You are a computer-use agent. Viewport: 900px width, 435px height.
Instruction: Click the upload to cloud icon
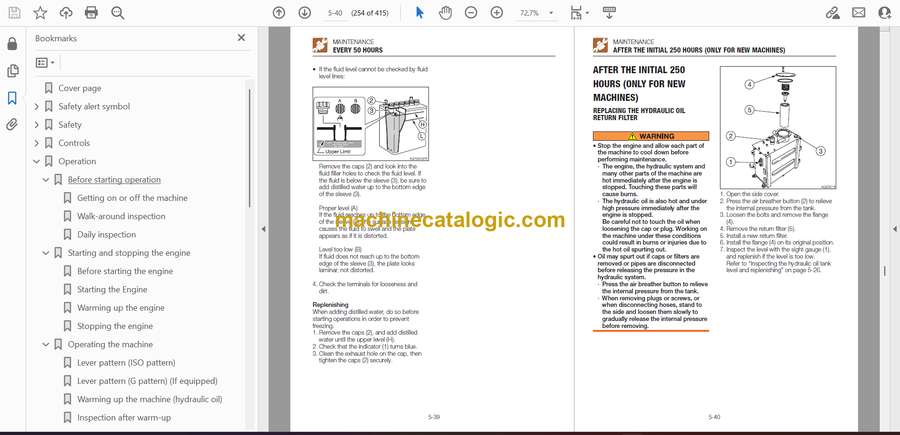(x=66, y=13)
